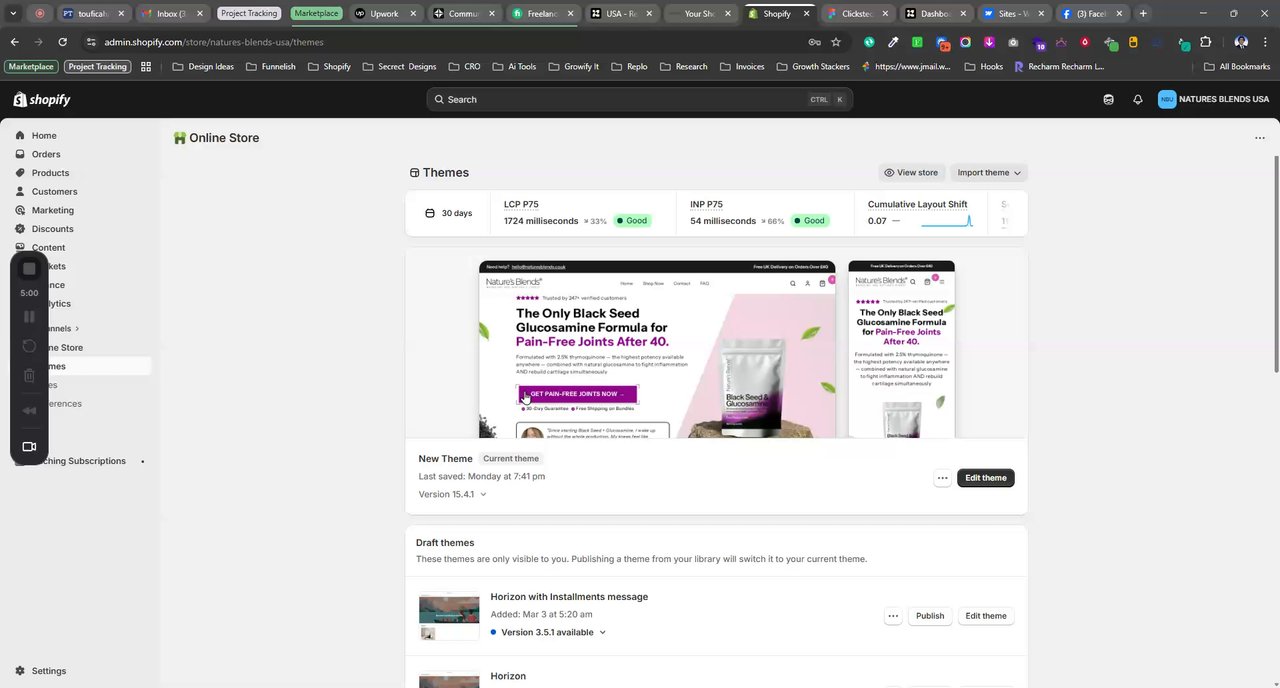
Task: Open the Design Ideas bookmark folder
Action: coord(203,66)
